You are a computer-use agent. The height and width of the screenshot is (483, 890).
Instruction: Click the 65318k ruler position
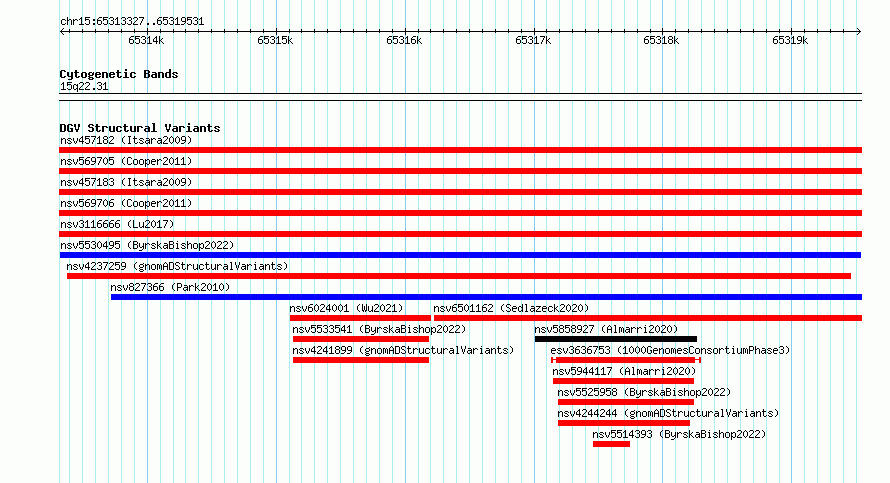(x=661, y=40)
